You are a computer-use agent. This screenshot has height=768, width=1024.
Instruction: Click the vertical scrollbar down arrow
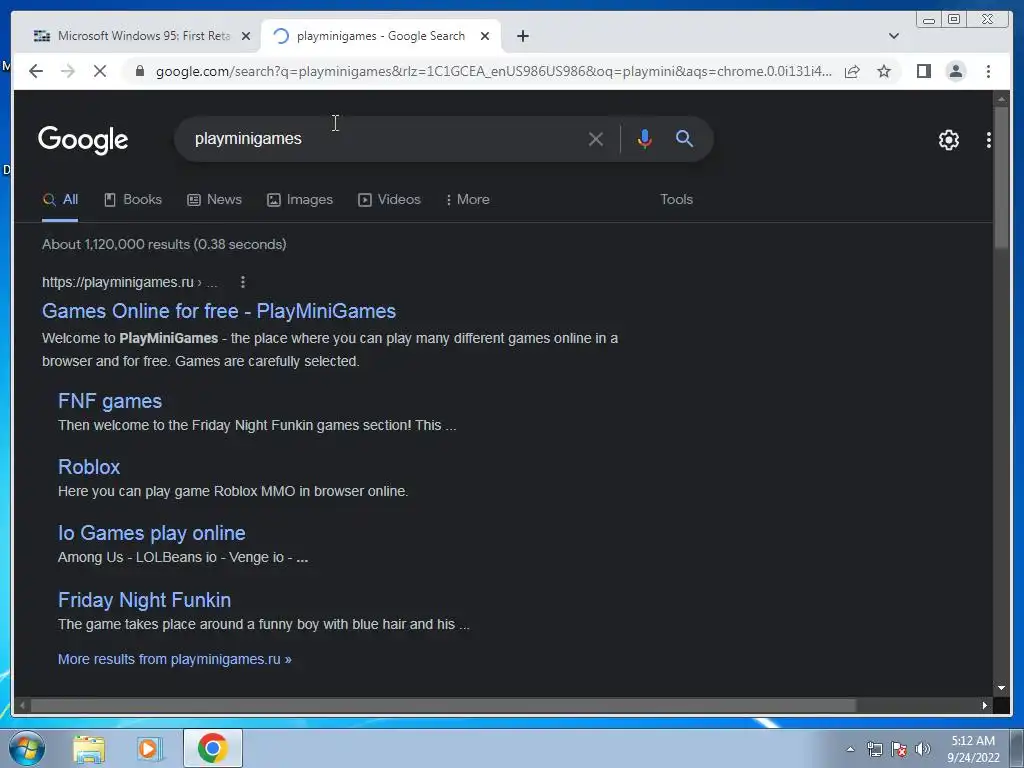tap(1001, 688)
